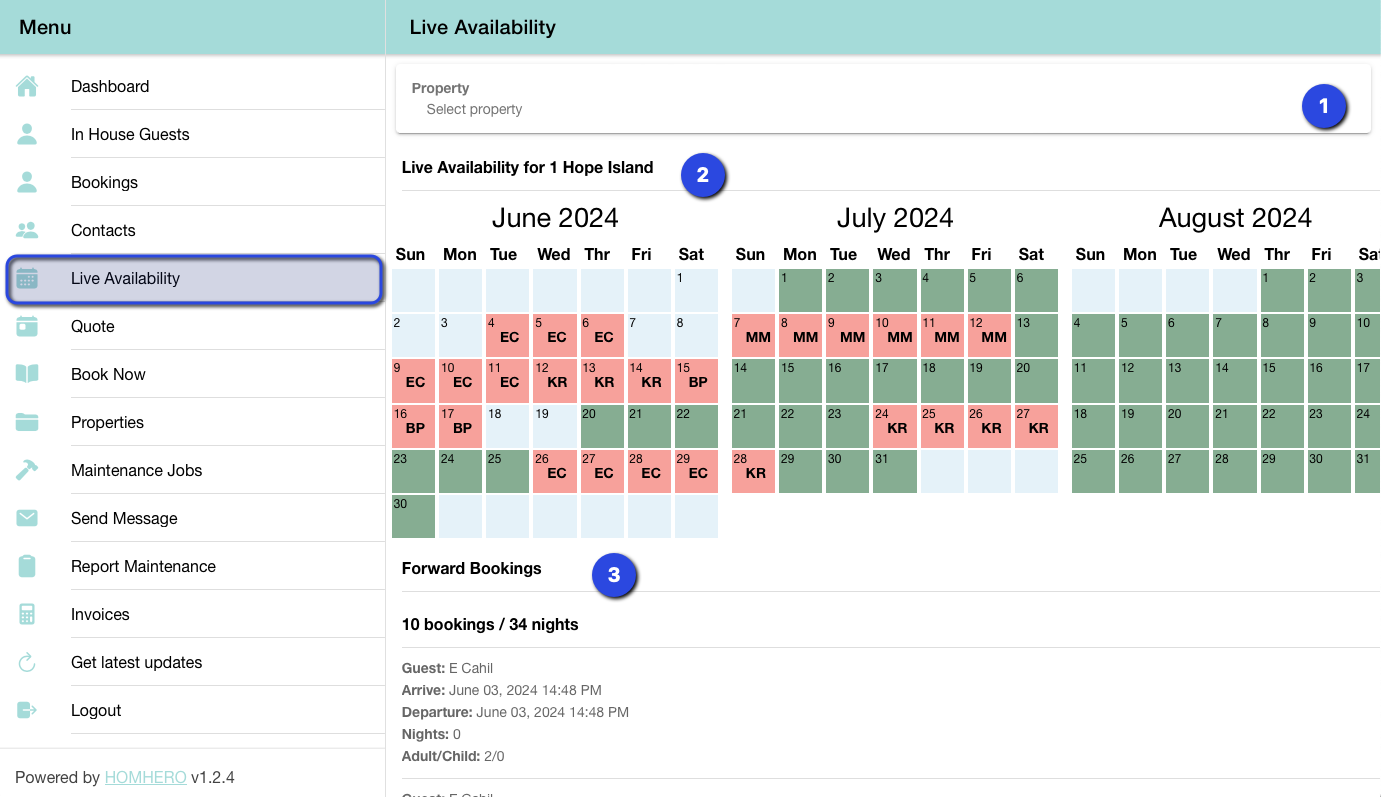1381x797 pixels.
Task: Click the Properties folder icon
Action: pyautogui.click(x=27, y=423)
